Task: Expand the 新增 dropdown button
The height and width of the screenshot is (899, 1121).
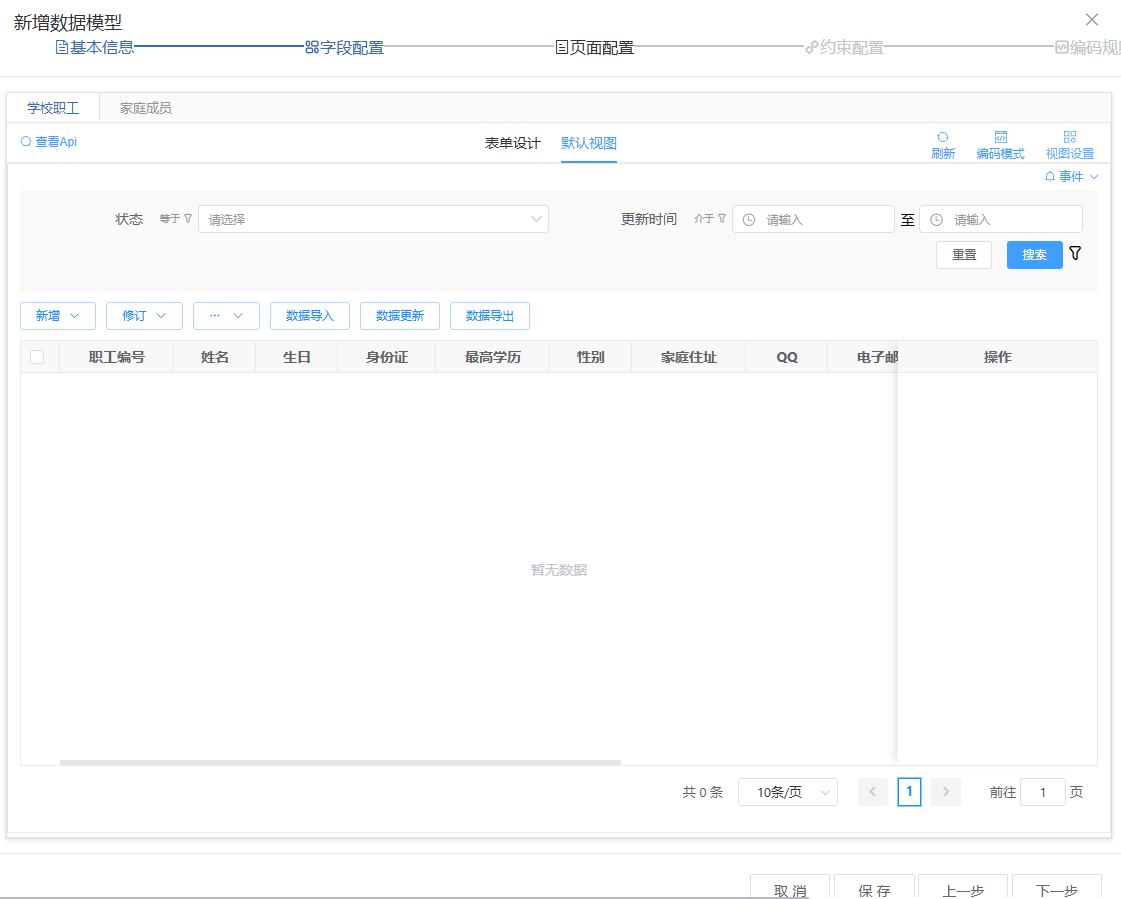Action: 58,316
